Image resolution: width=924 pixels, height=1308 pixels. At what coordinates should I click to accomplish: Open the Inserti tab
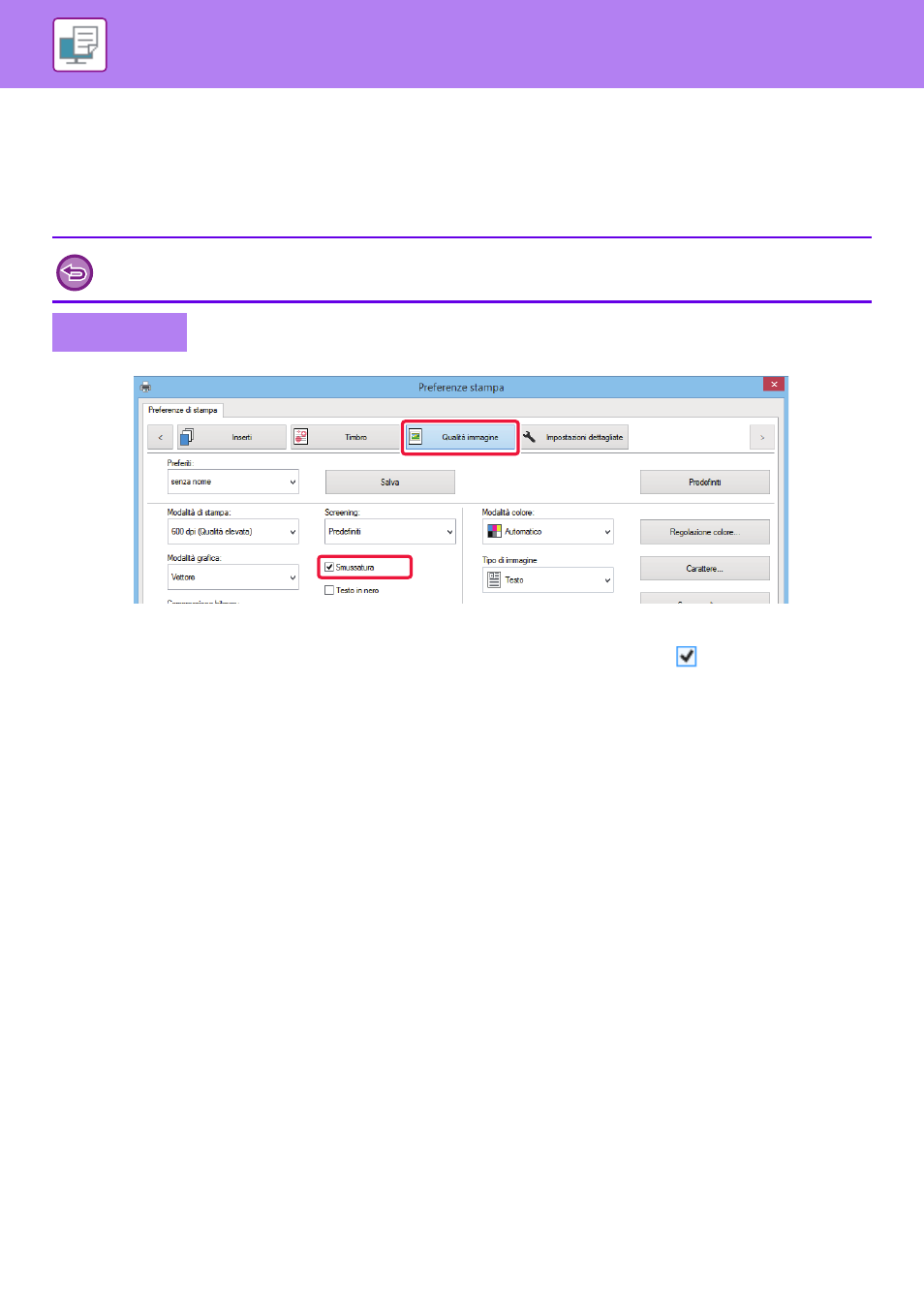point(231,437)
